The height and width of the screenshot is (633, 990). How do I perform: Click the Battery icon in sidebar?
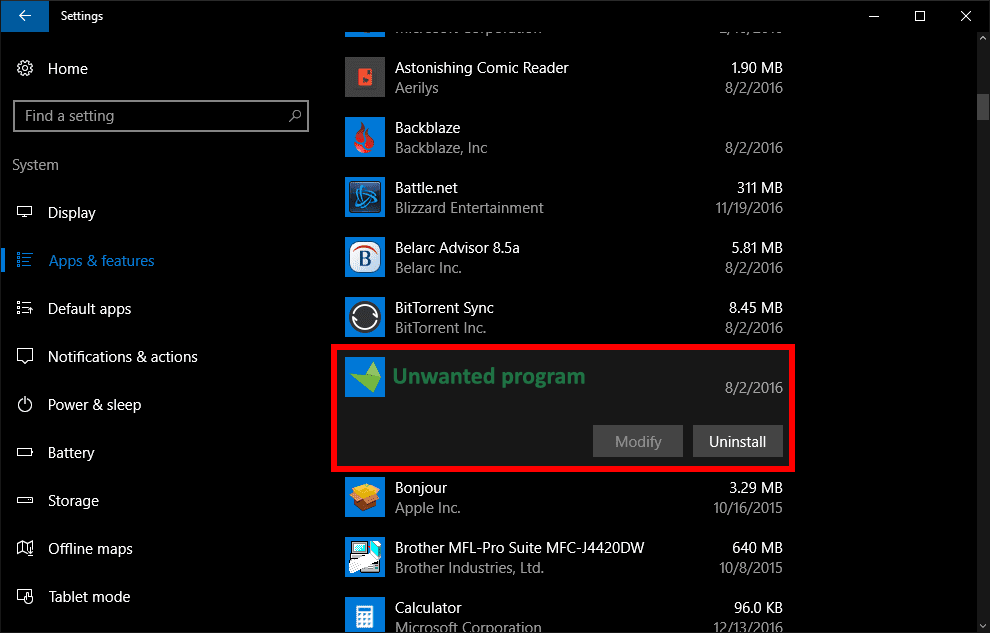(25, 452)
